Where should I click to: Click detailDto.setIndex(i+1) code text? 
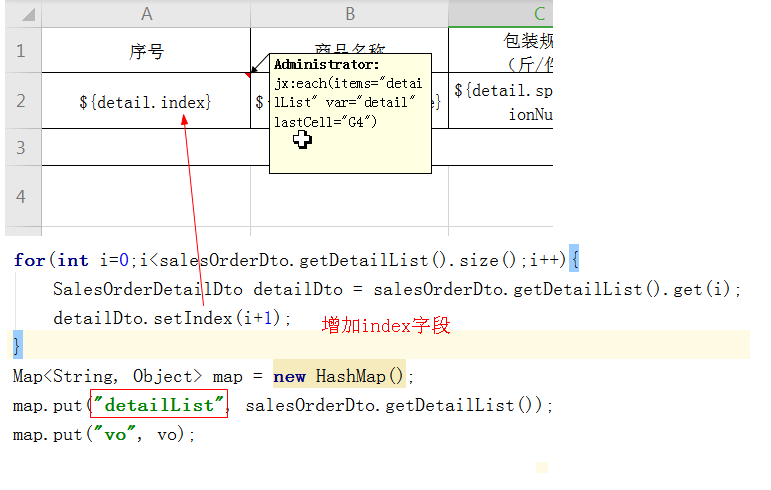tap(172, 318)
